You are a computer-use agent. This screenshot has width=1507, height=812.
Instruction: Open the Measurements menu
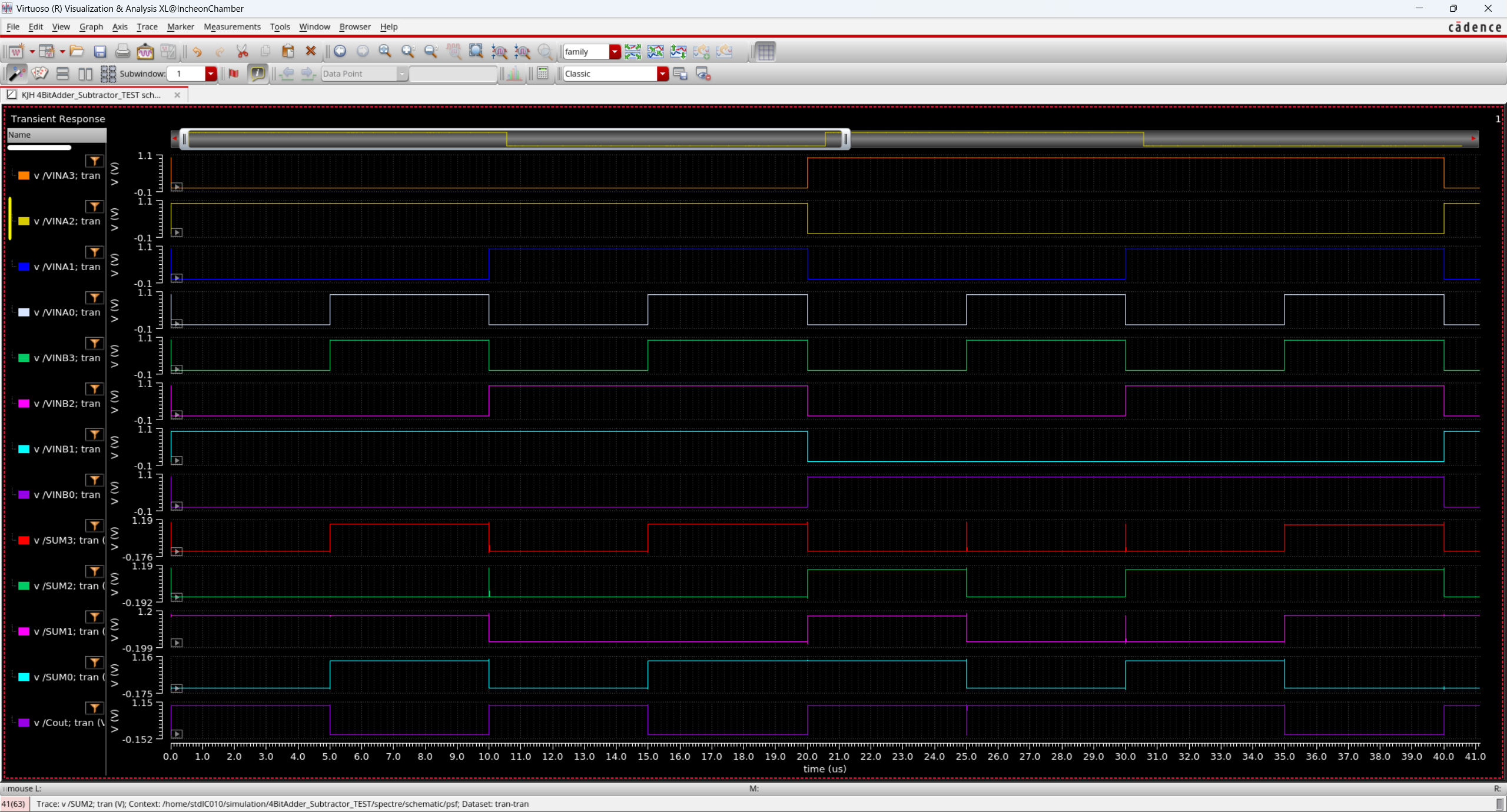click(x=232, y=26)
